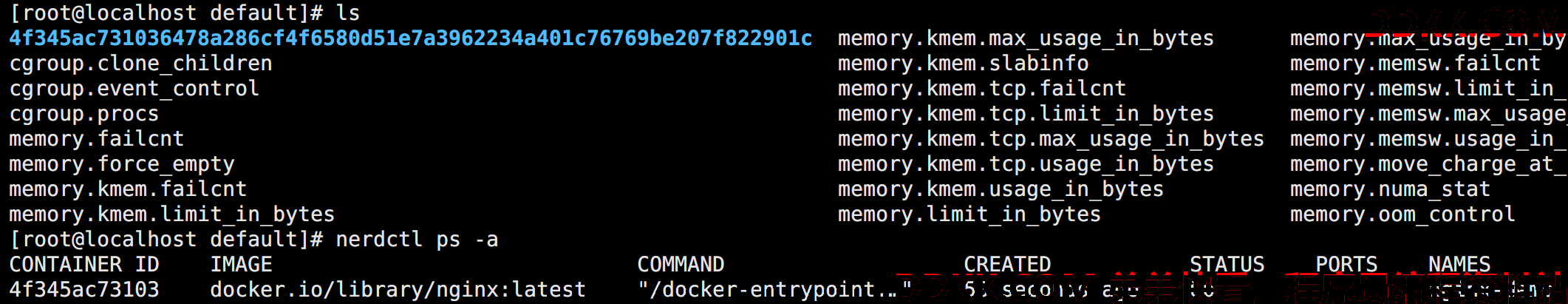Select the cgroup.clone_children file name
1568x304 pixels.
(140, 64)
